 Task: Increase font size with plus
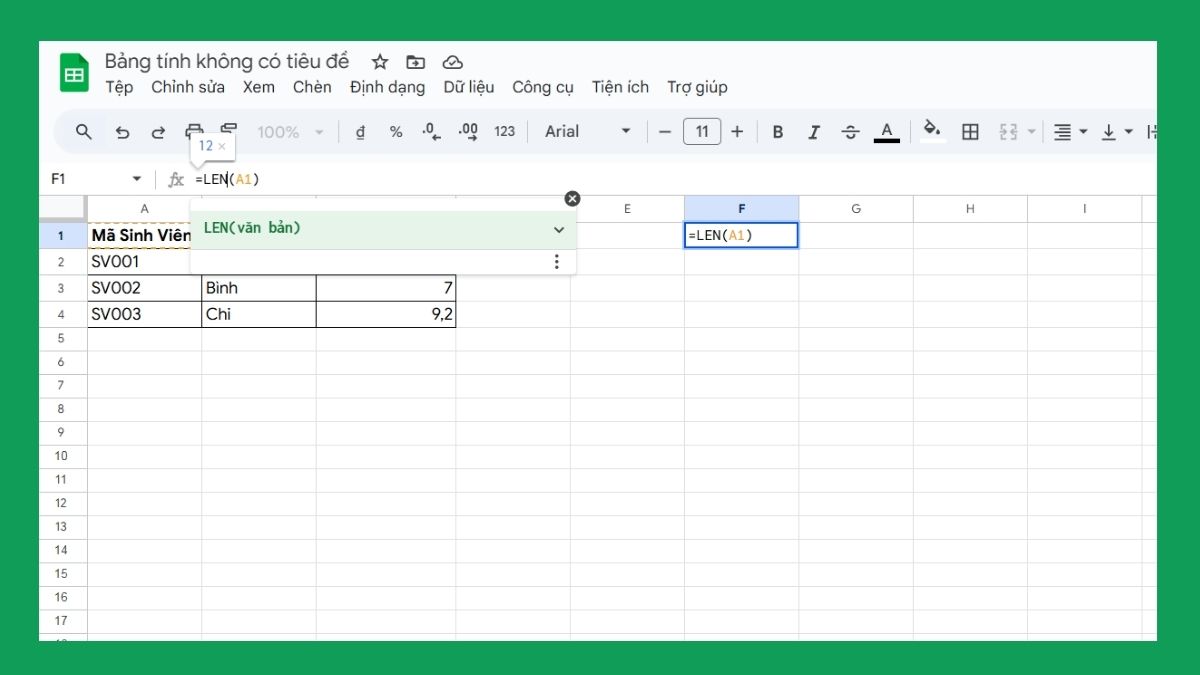pos(738,132)
